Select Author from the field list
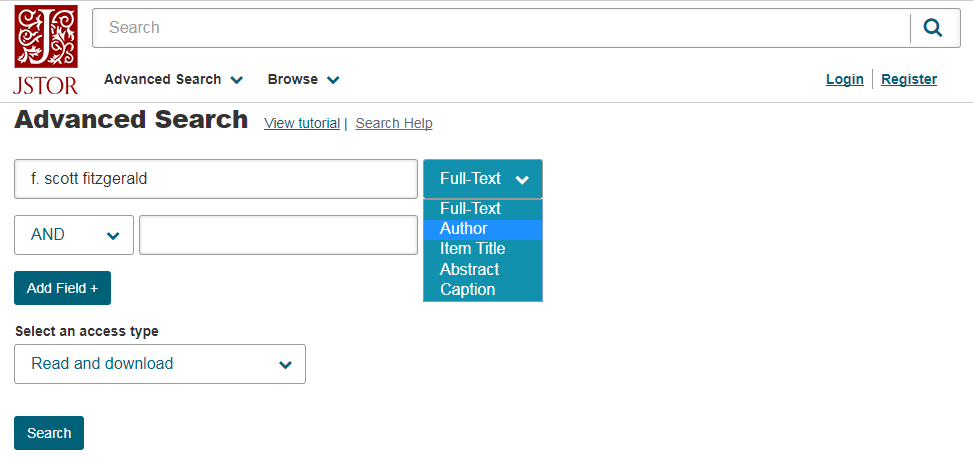 [483, 229]
